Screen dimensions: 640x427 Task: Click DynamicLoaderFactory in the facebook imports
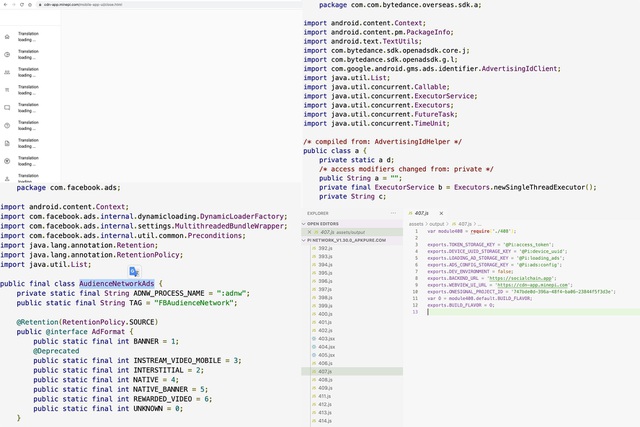242,216
